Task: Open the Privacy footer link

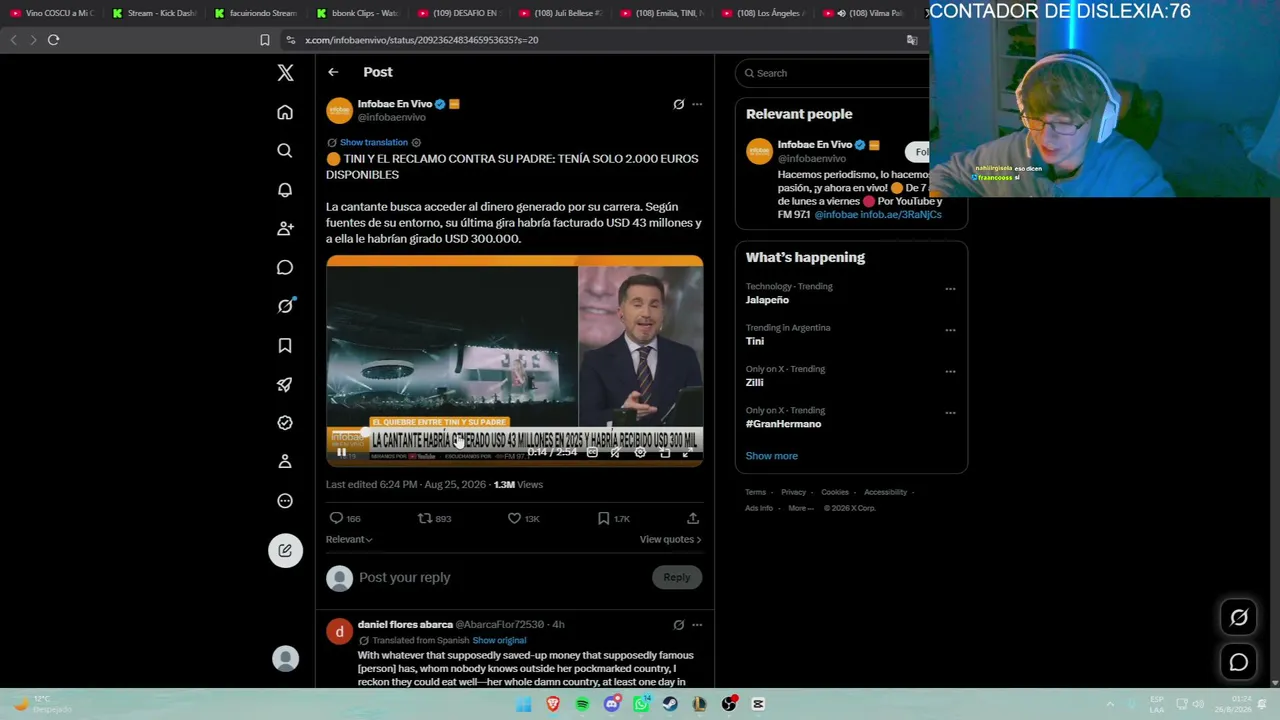Action: point(793,492)
